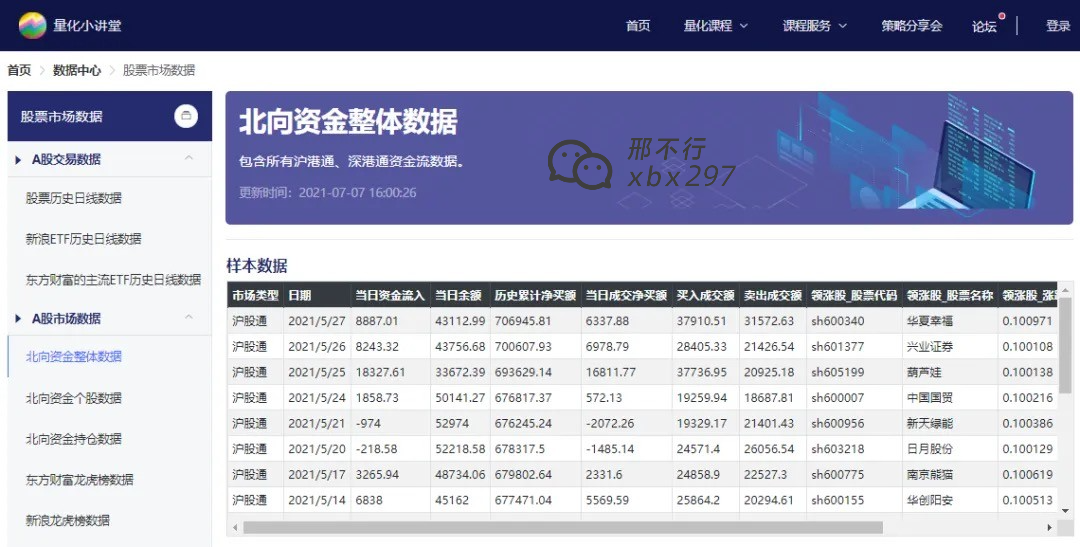The height and width of the screenshot is (547, 1080).
Task: Click the 股票市场数据 sidebar header
Action: pos(110,116)
